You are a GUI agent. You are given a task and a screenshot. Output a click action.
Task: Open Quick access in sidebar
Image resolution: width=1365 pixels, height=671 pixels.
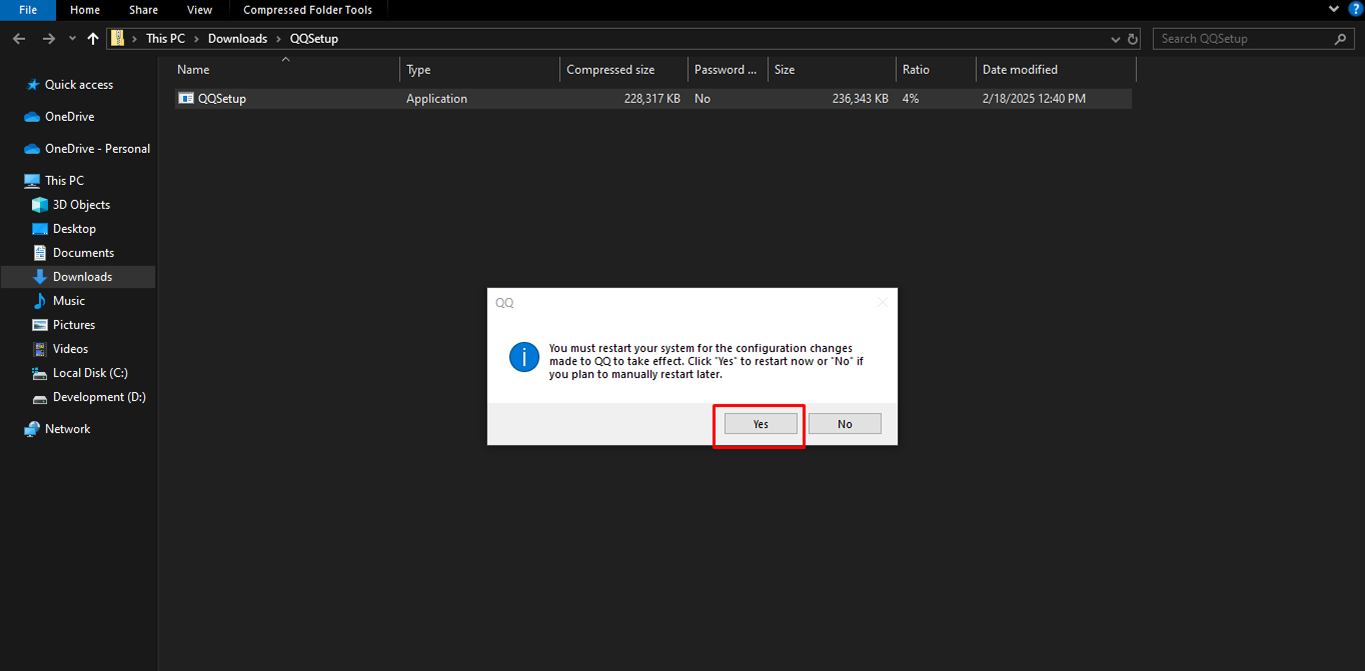click(x=79, y=85)
